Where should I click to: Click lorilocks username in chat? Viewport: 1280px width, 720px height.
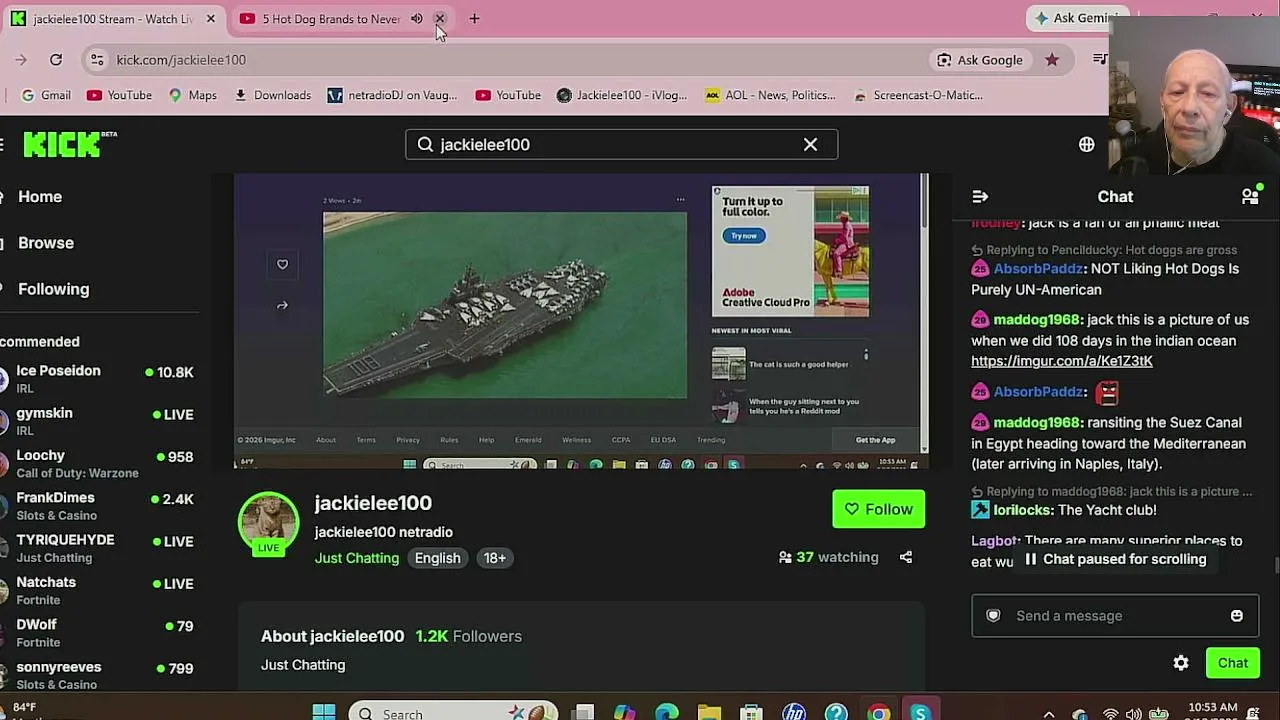tap(1023, 510)
